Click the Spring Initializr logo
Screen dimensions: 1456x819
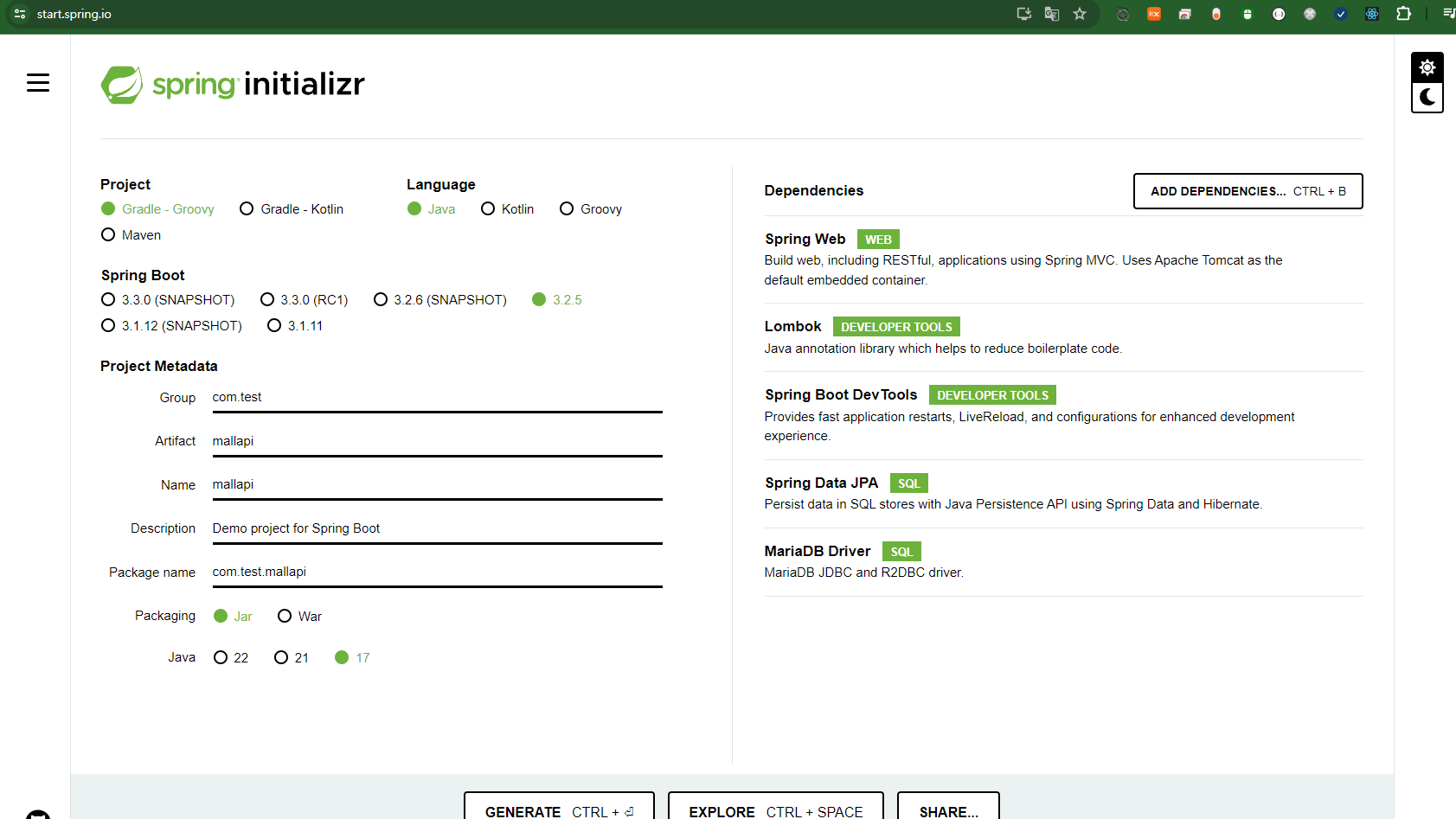click(x=233, y=85)
